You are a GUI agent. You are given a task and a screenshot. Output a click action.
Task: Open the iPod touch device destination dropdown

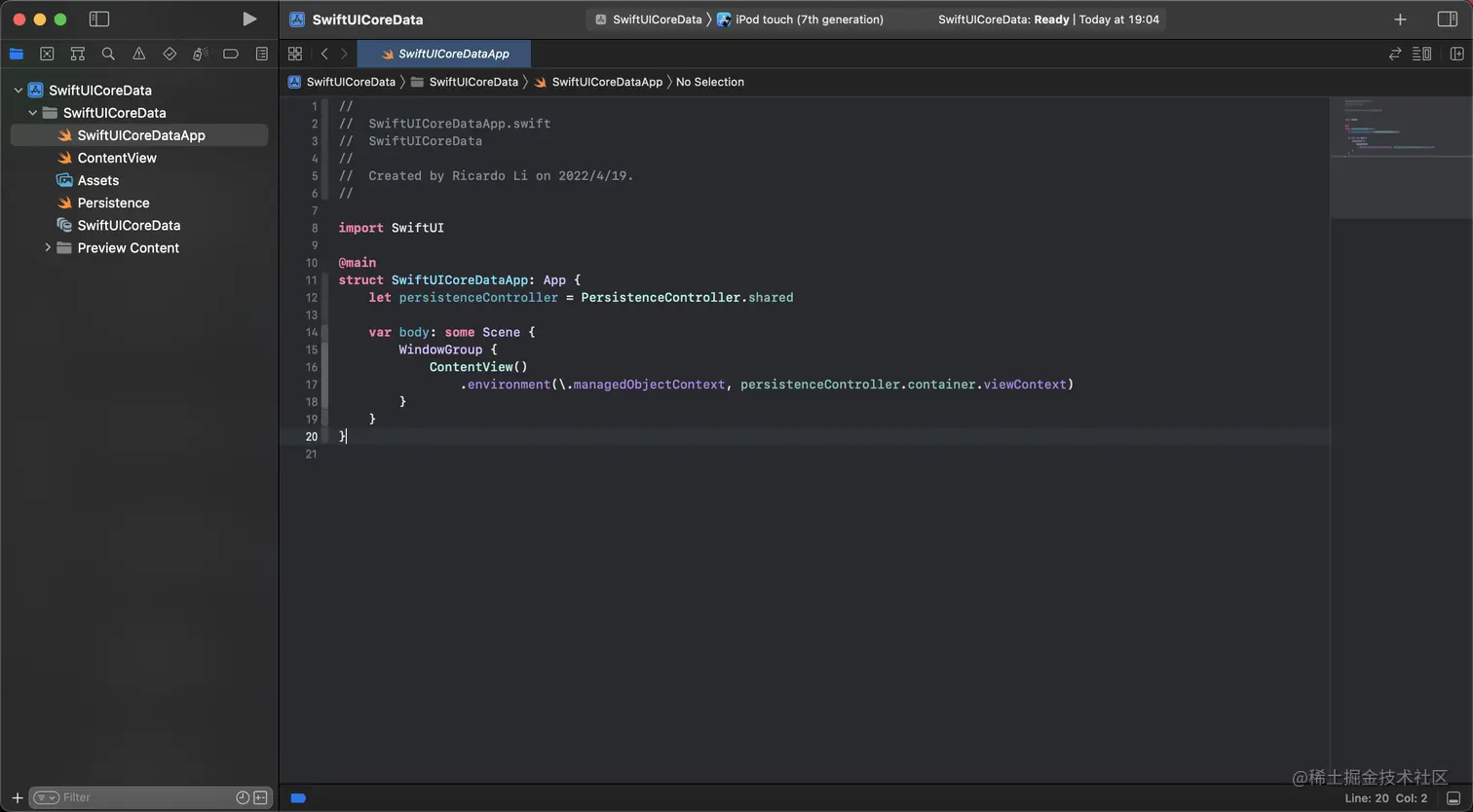pyautogui.click(x=809, y=19)
